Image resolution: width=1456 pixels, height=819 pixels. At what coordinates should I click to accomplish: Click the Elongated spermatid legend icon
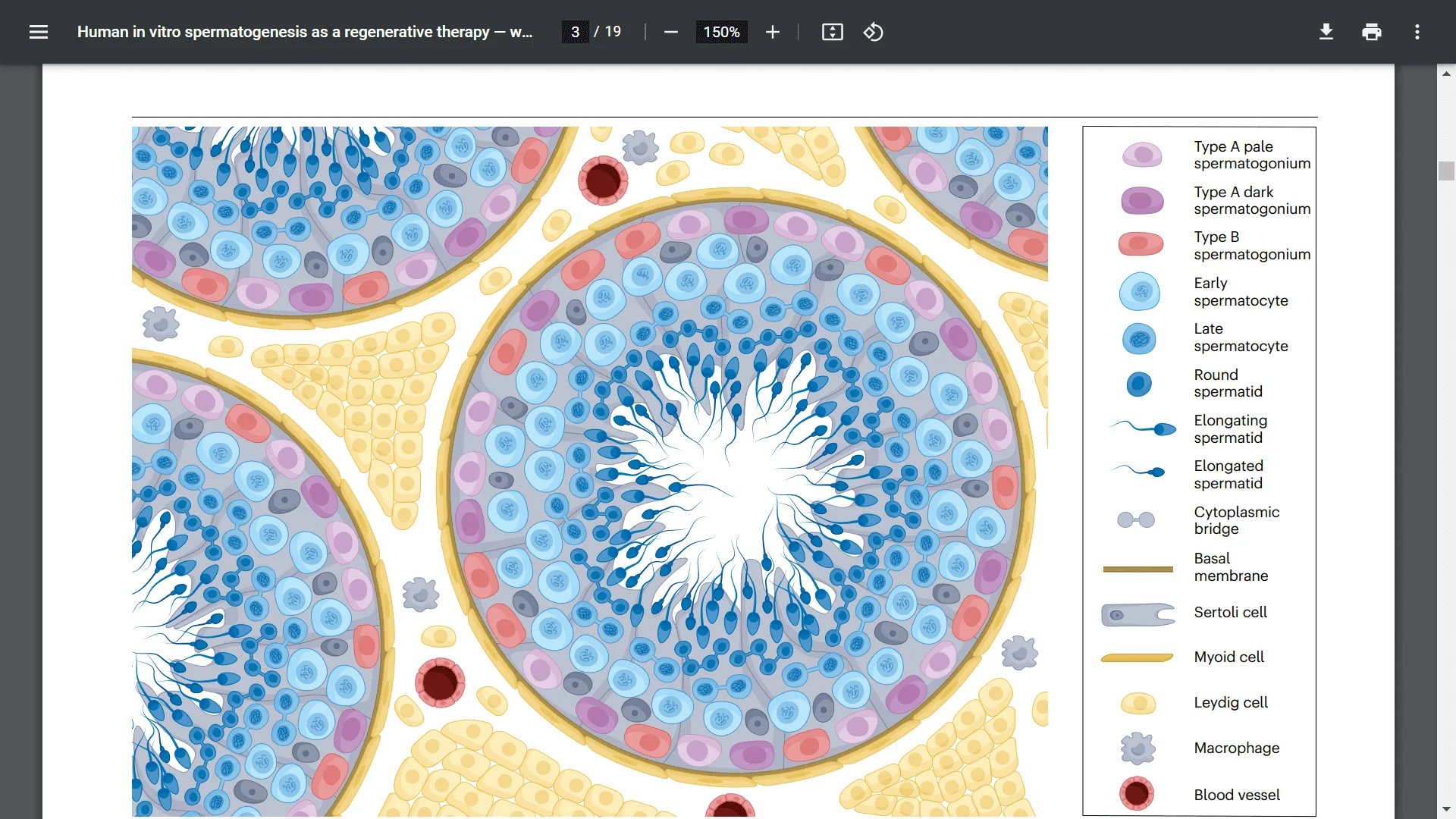tap(1137, 470)
